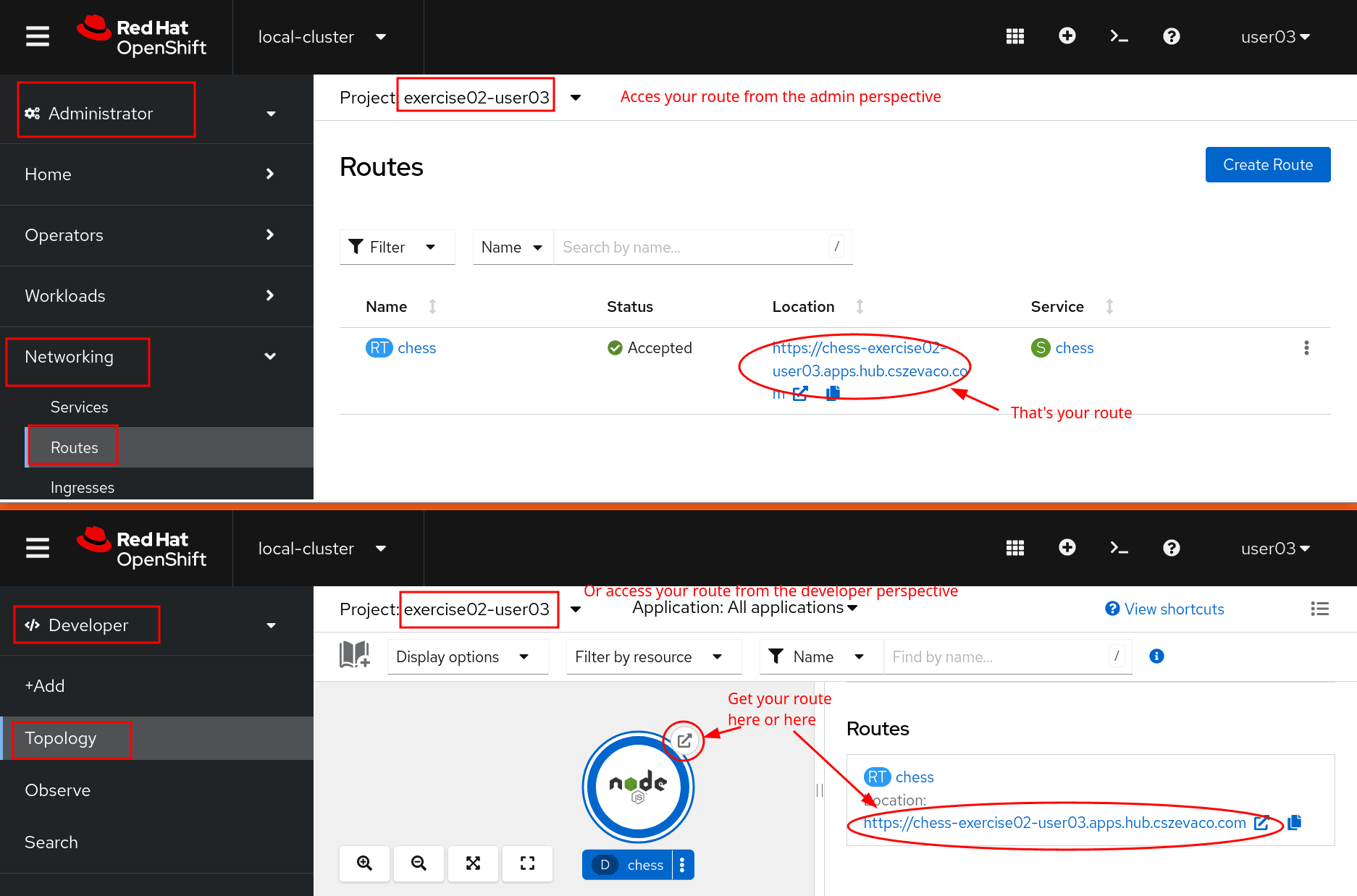The image size is (1357, 896).
Task: Click the plus import icon in top console
Action: click(x=1067, y=36)
